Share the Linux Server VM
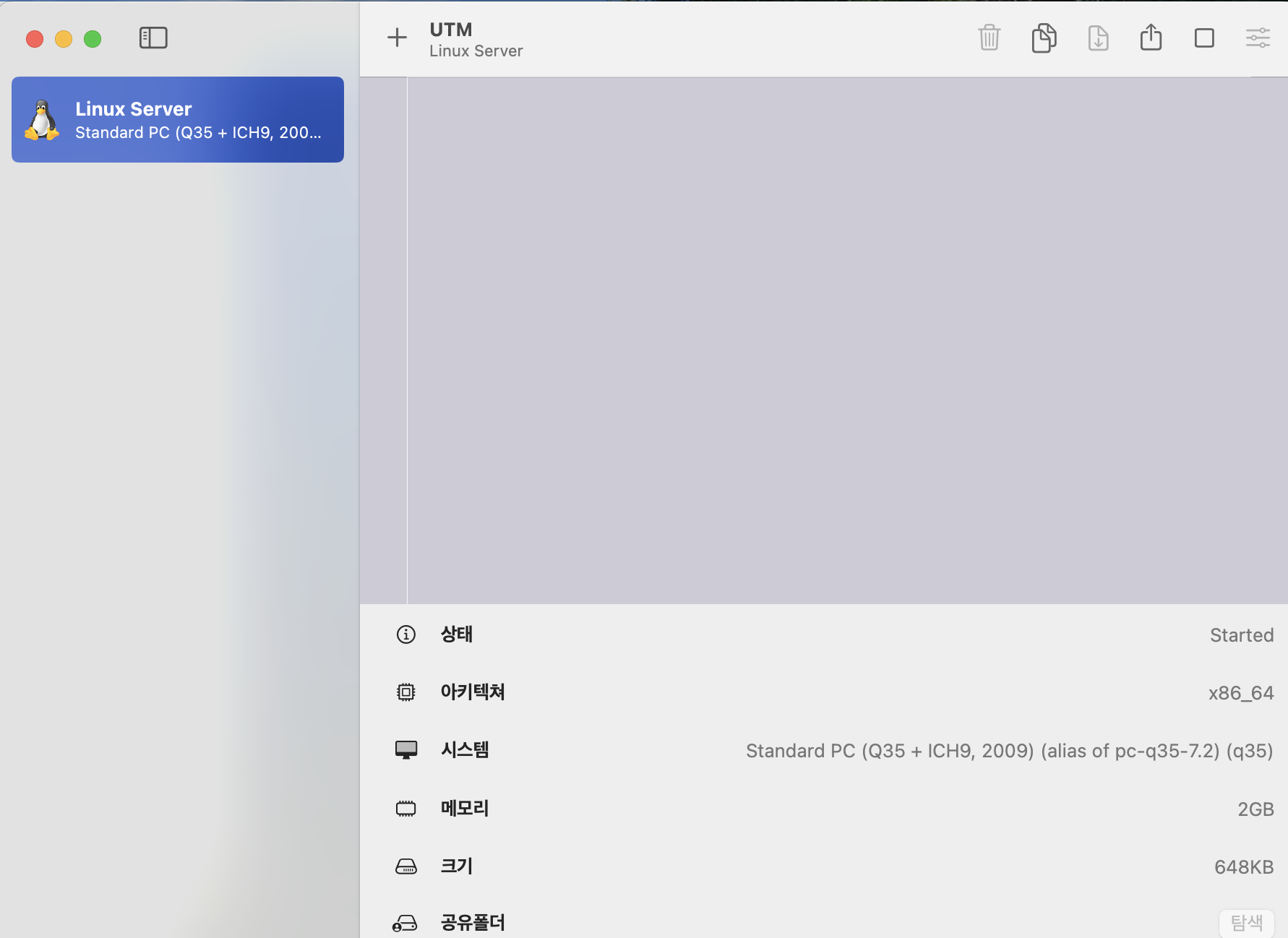 point(1151,37)
